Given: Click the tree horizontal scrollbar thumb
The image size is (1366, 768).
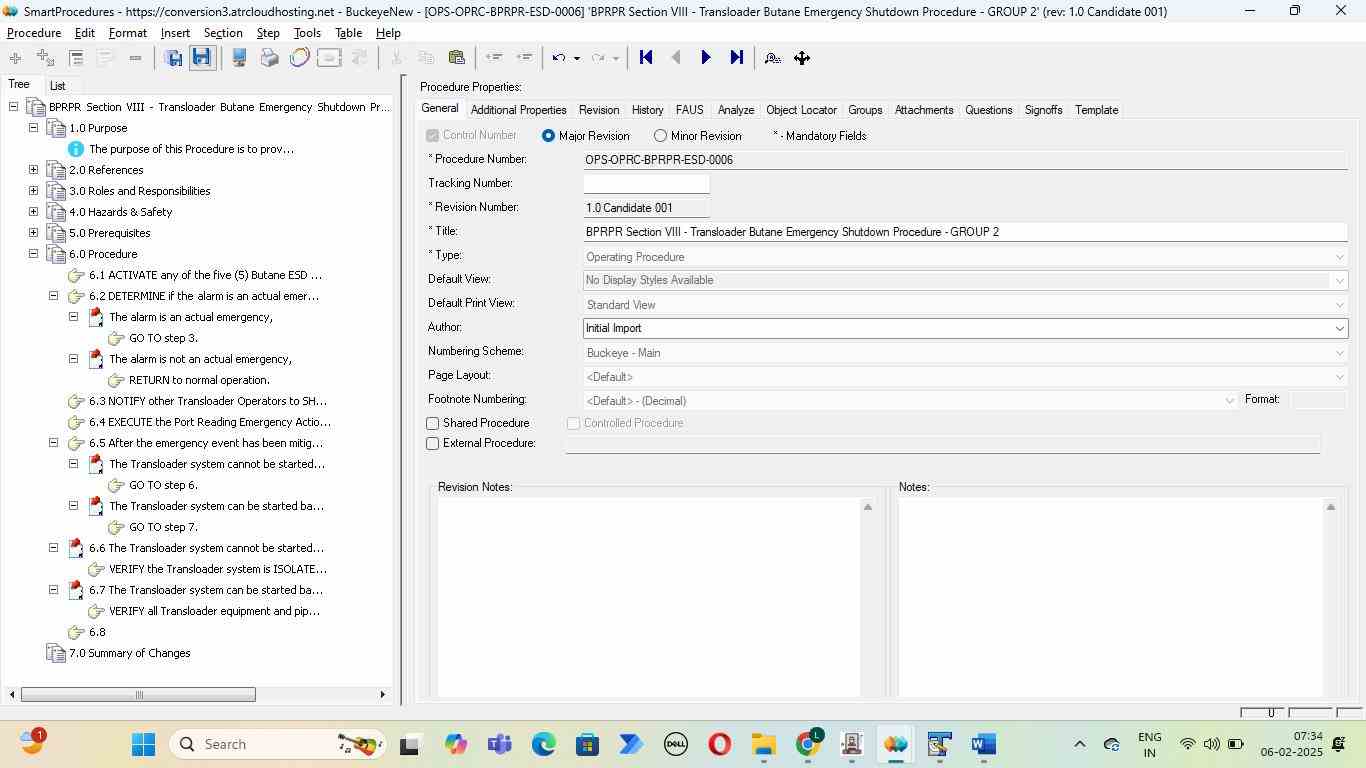Looking at the screenshot, I should (x=138, y=694).
